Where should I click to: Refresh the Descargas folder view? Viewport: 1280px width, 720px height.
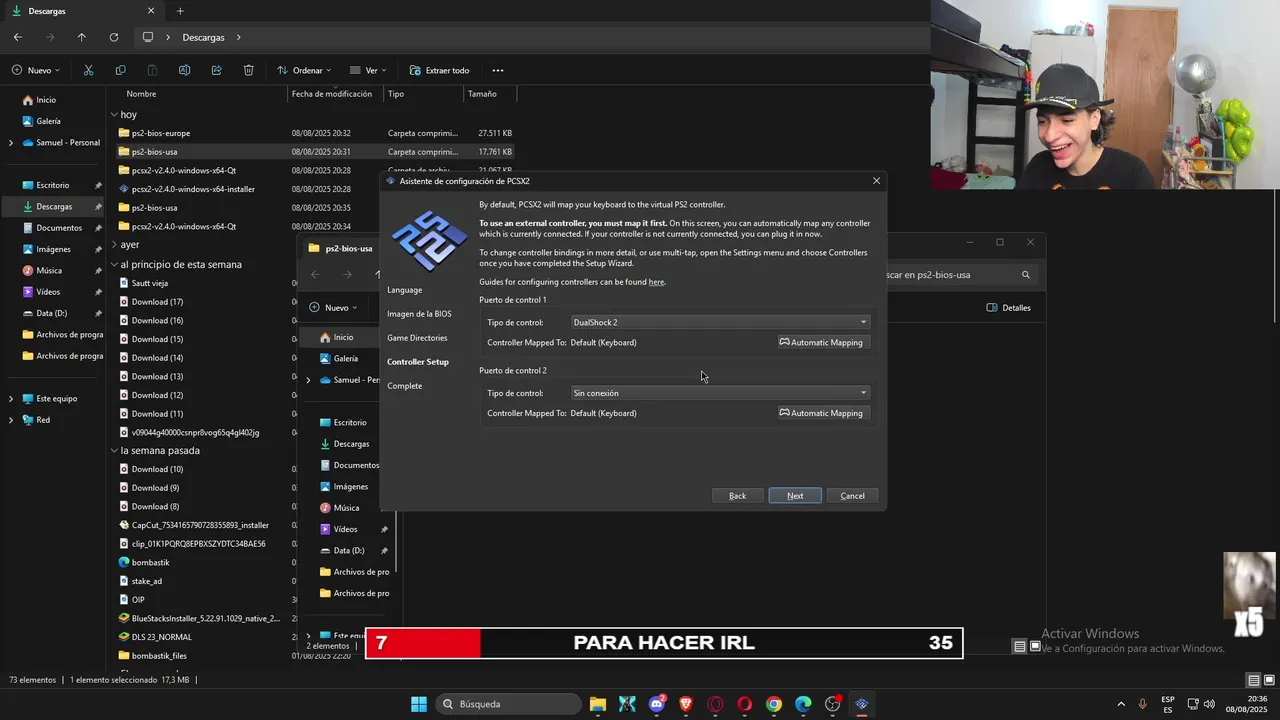(x=114, y=37)
